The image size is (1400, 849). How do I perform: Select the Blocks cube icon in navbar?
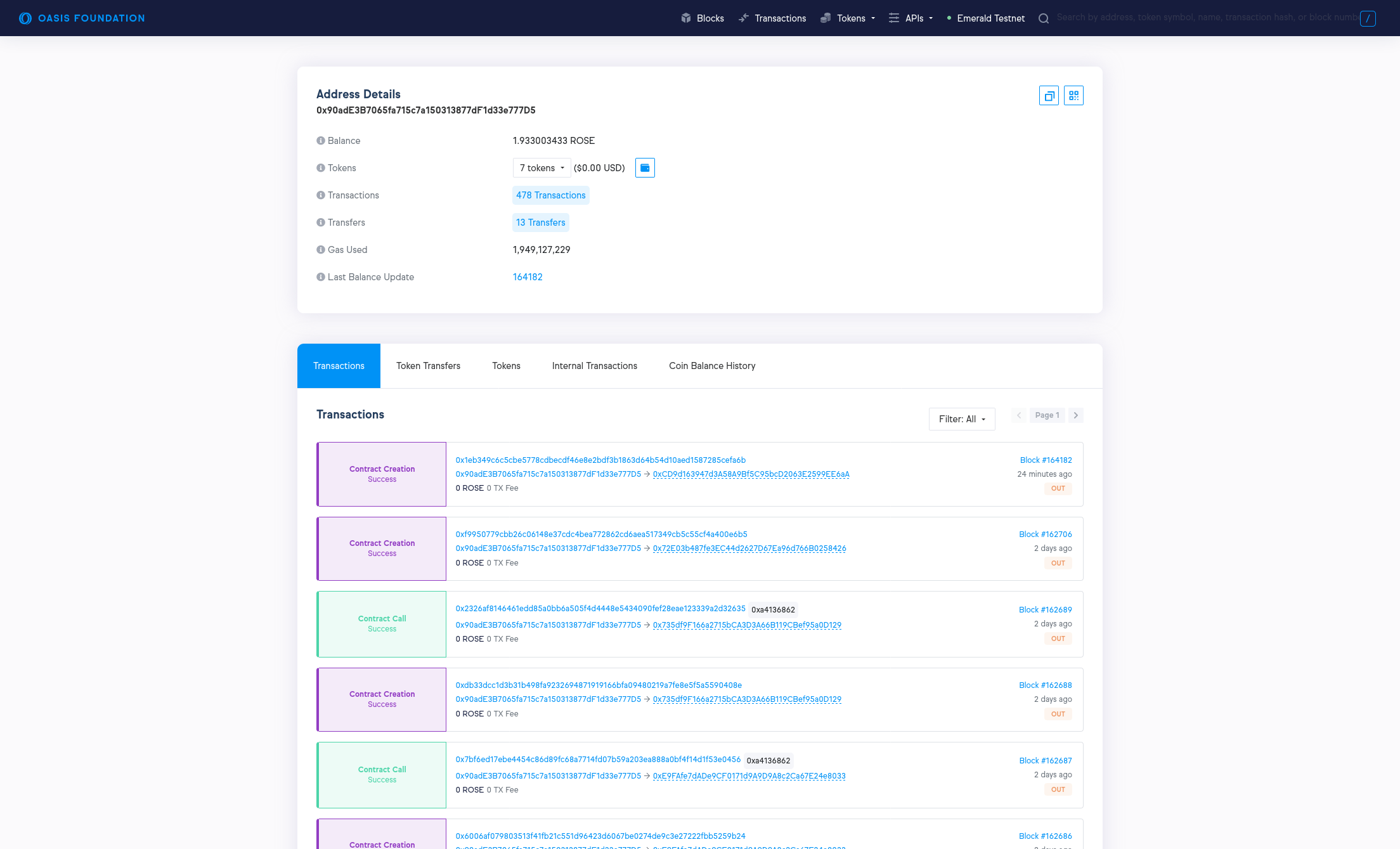pos(686,18)
